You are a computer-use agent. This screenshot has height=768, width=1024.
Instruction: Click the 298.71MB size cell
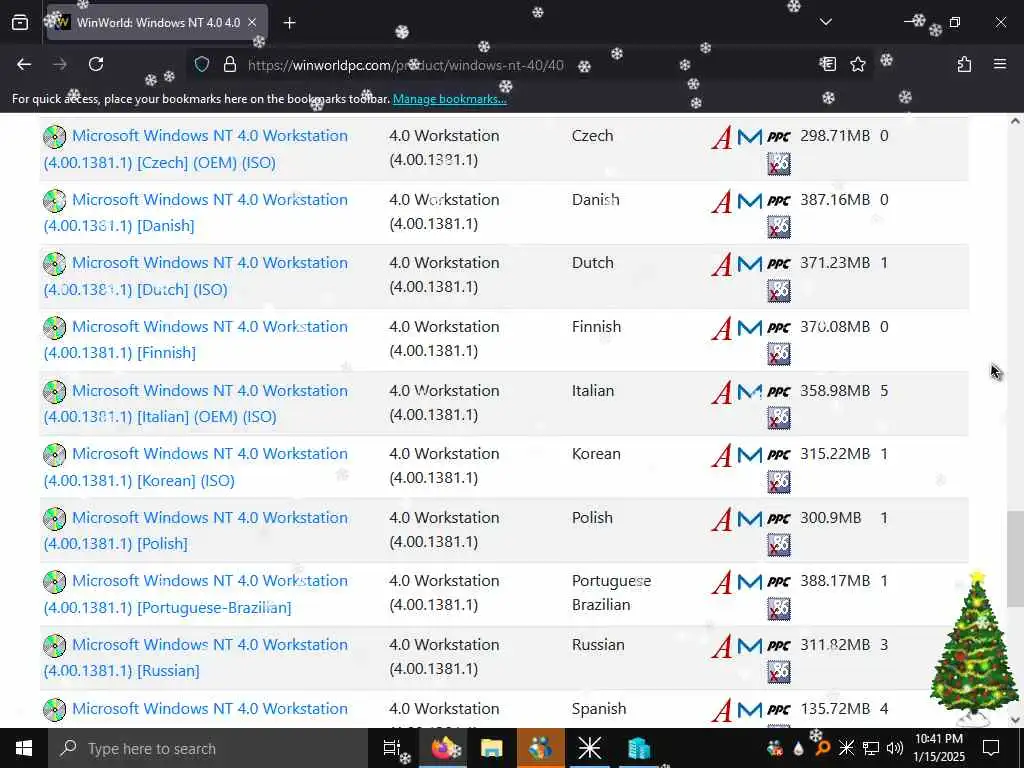click(x=835, y=136)
